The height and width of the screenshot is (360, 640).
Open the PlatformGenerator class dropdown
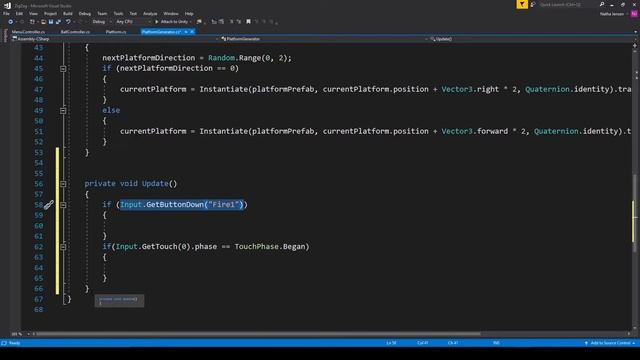324,39
